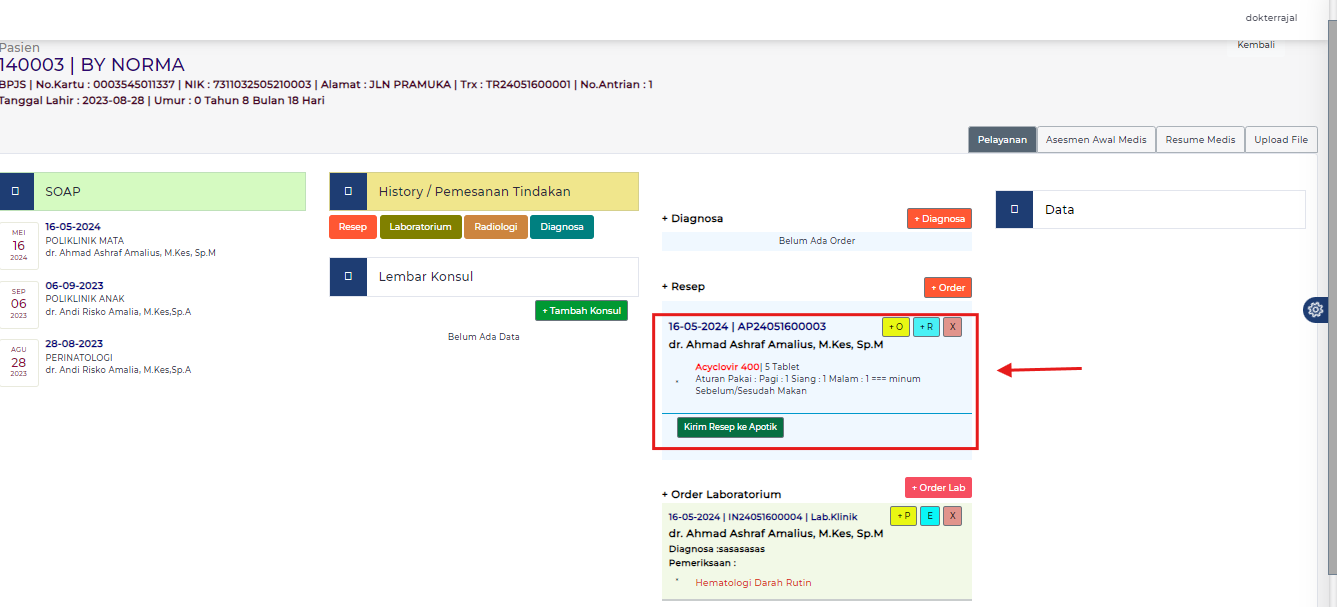The height and width of the screenshot is (607, 1337).
Task: Select the Upload File tab
Action: point(1281,140)
